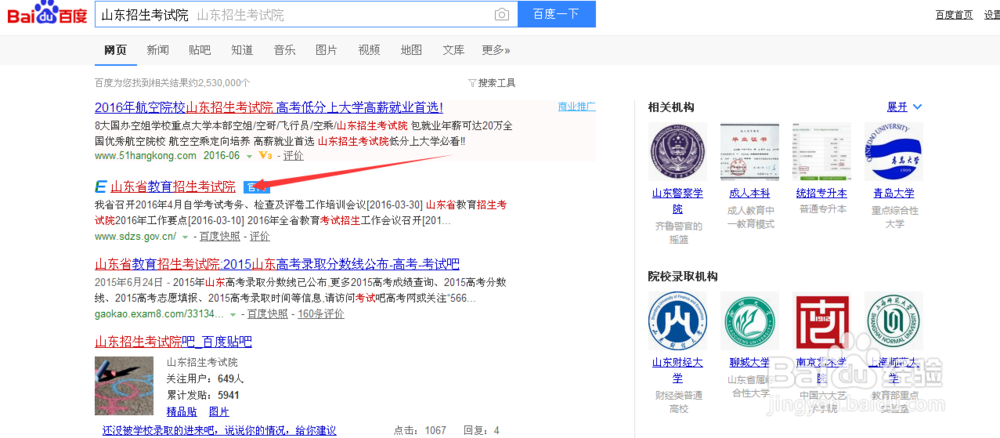This screenshot has width=1000, height=438.
Task: Click the green E site icon
Action: coord(100,187)
